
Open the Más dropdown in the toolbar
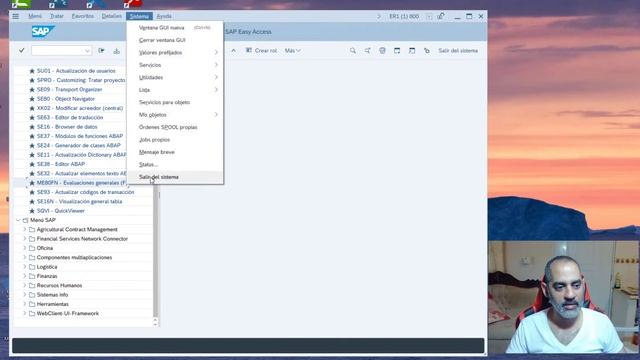pyautogui.click(x=292, y=51)
